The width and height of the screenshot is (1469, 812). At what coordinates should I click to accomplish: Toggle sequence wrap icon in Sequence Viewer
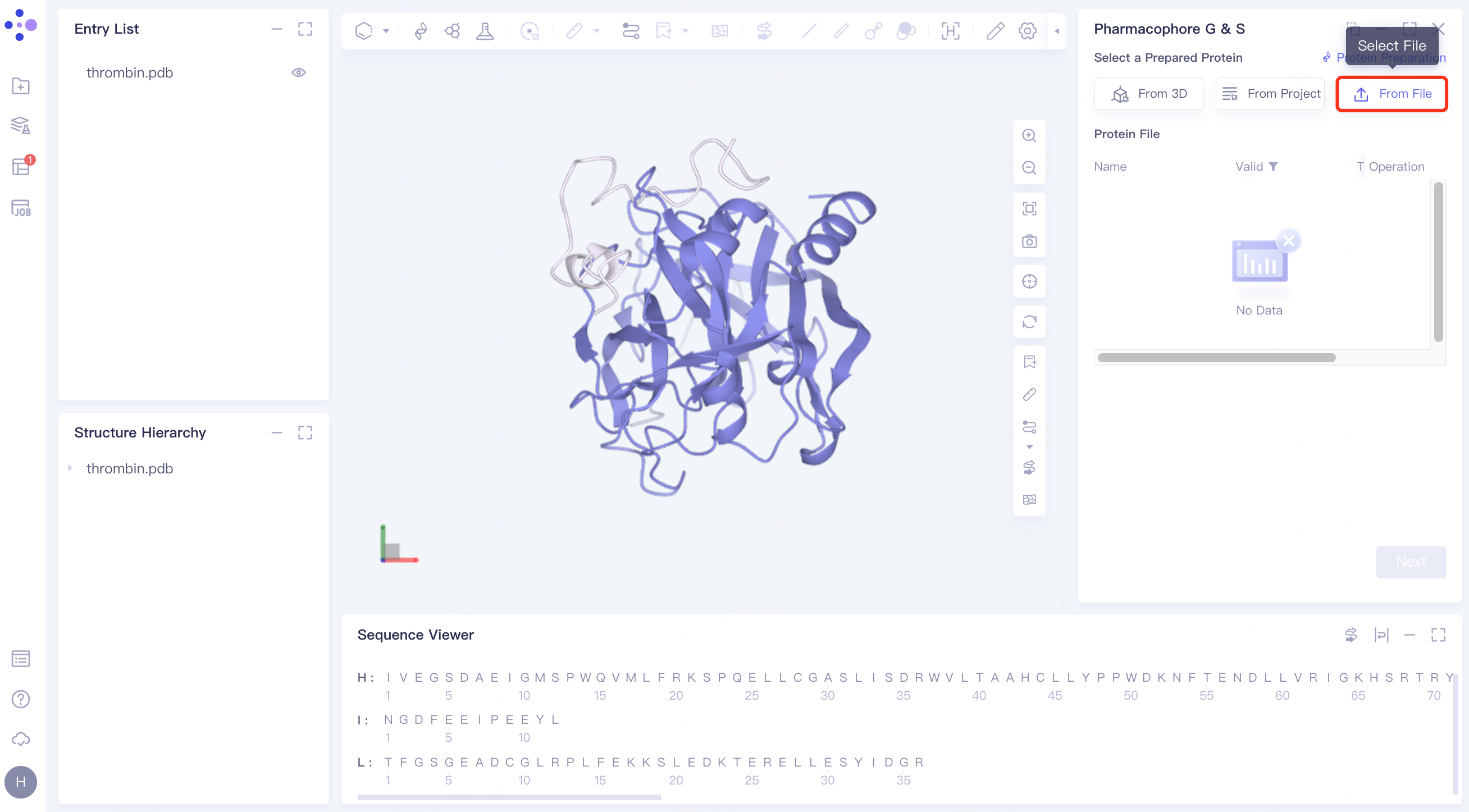(1381, 635)
